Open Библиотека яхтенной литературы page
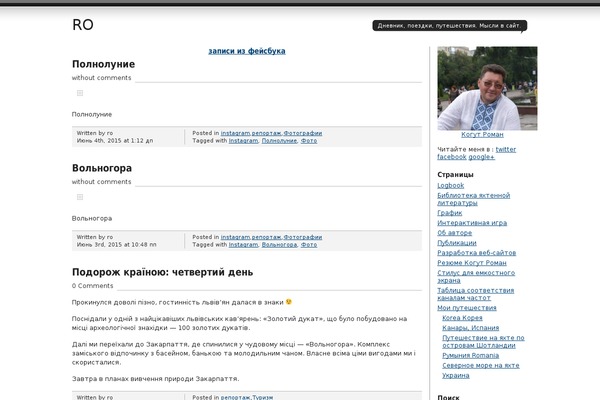Image resolution: width=600 pixels, height=400 pixels. click(x=474, y=199)
